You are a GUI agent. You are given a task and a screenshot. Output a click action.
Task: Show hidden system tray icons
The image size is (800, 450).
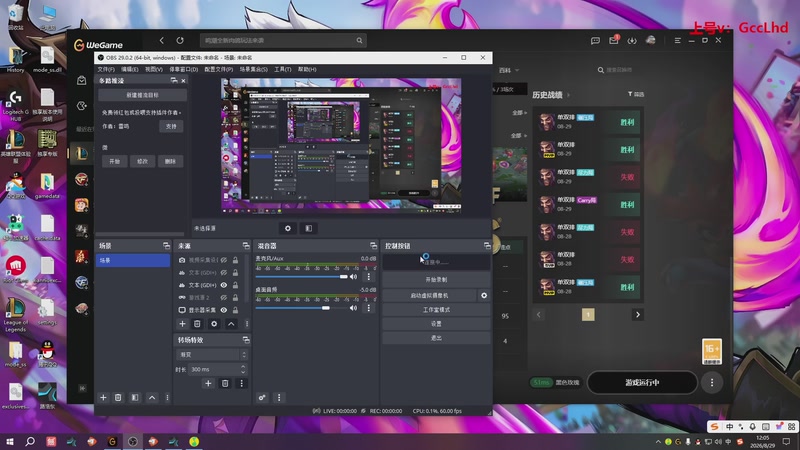(658, 441)
